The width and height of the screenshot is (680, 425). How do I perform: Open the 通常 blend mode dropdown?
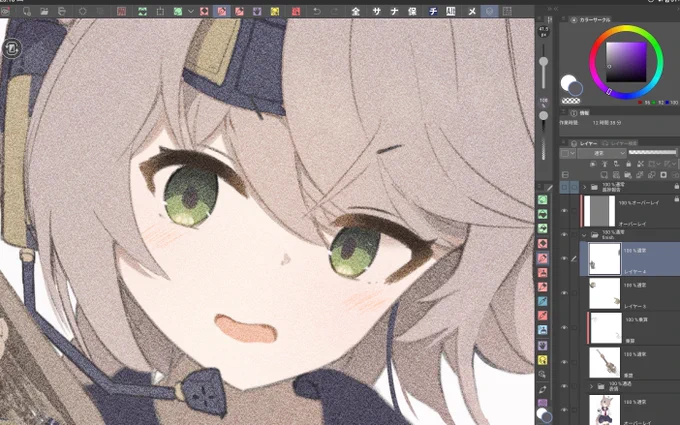click(x=602, y=153)
